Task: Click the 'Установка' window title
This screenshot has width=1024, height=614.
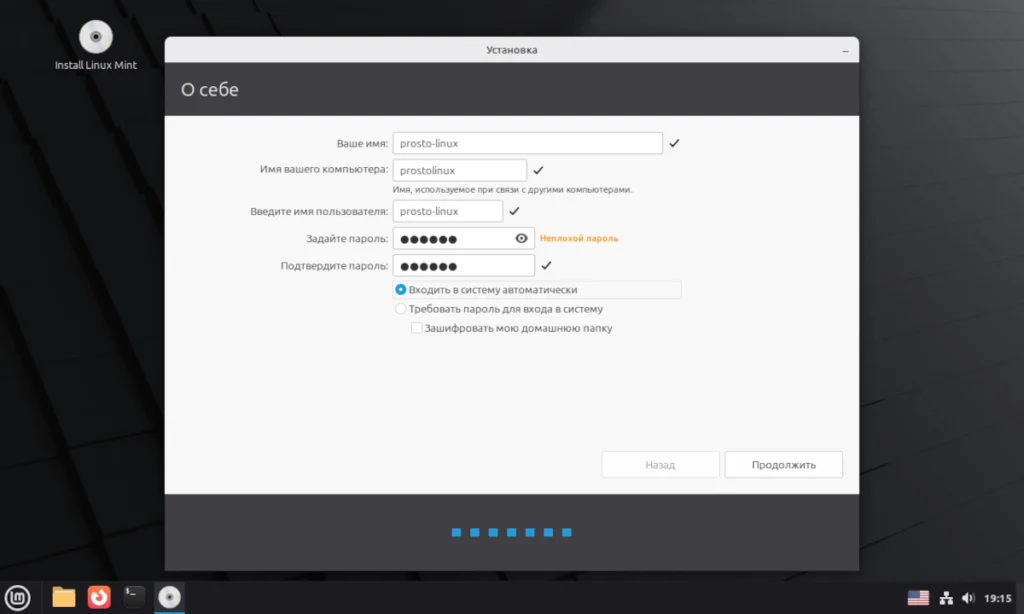Action: tap(511, 50)
